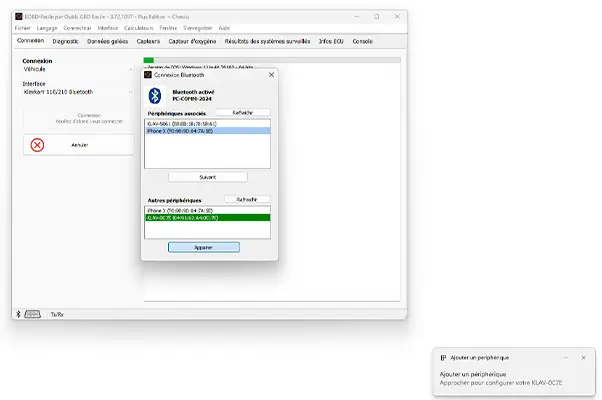Click the Connexion Bluetooth dialog title icon

click(148, 74)
